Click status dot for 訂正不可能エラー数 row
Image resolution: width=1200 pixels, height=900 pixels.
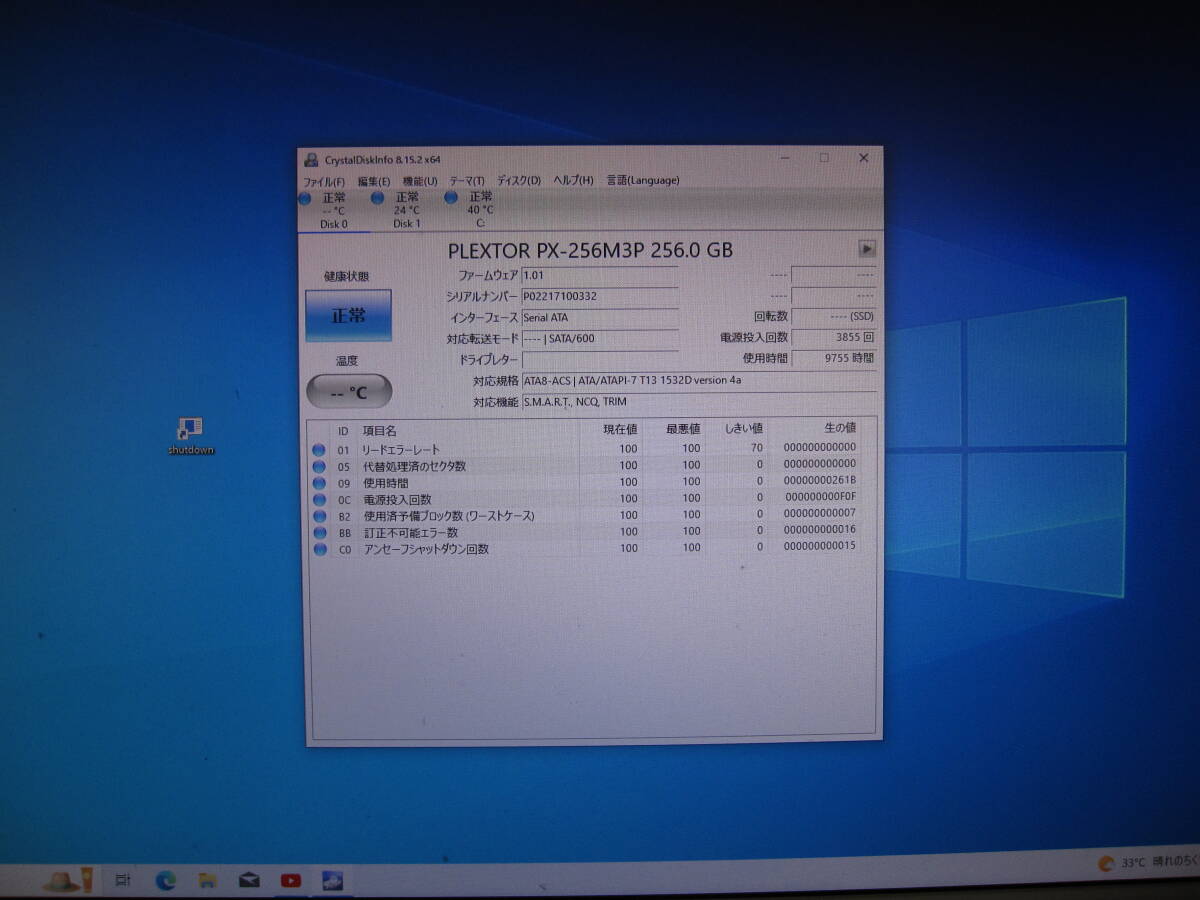click(x=320, y=532)
